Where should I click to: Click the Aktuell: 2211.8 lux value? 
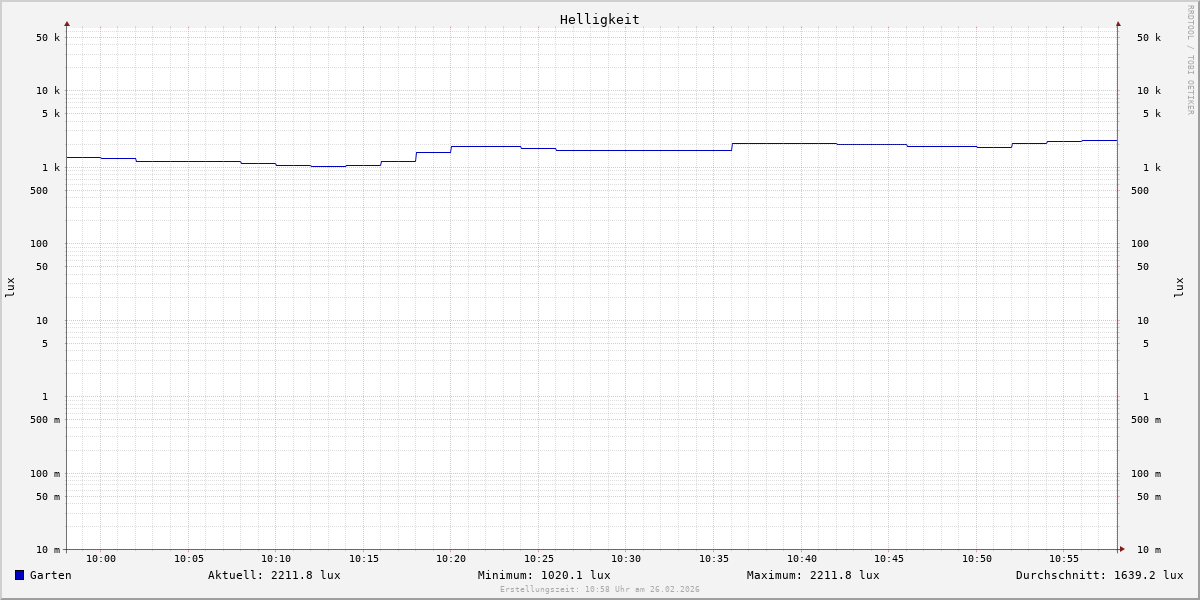(274, 575)
